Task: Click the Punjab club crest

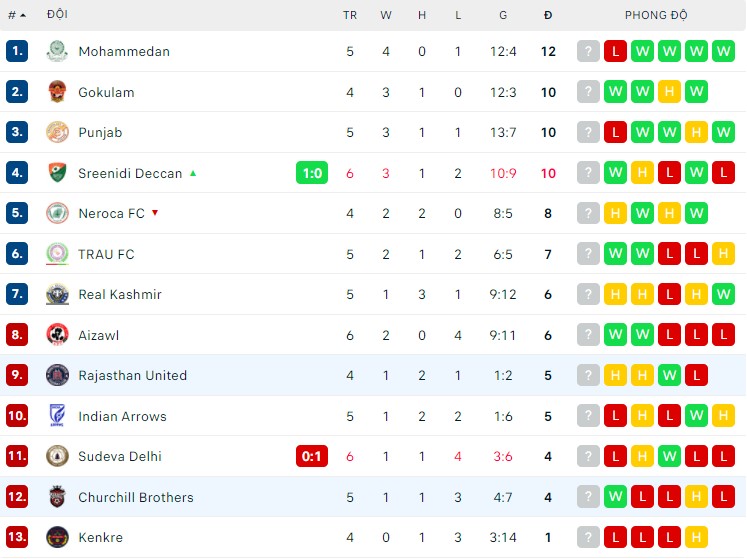Action: 57,132
